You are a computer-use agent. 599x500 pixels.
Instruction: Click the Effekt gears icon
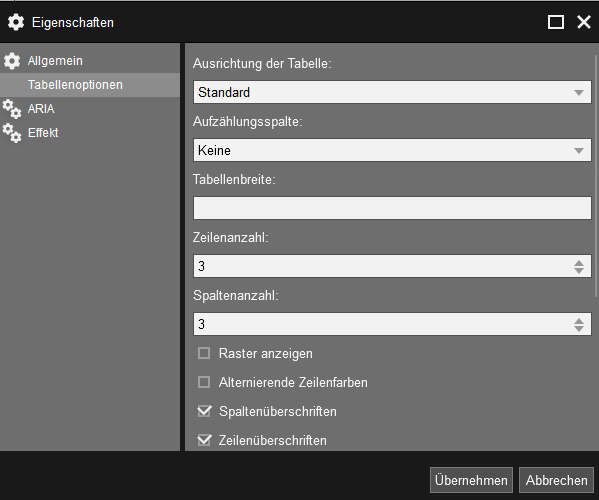[x=12, y=133]
